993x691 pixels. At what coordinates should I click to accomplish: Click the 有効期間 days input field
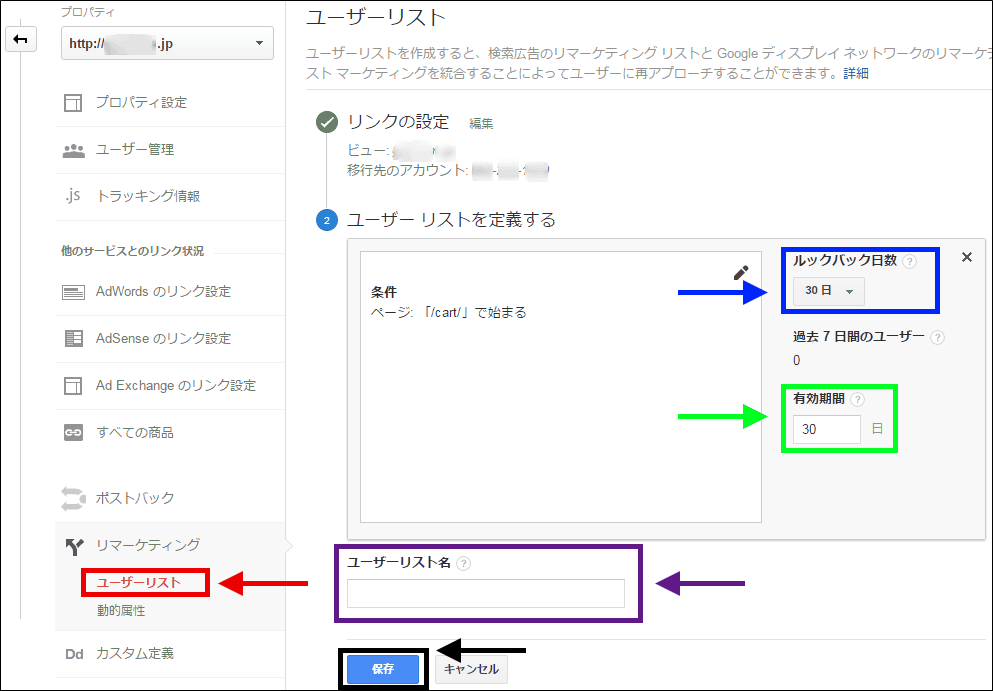(826, 429)
